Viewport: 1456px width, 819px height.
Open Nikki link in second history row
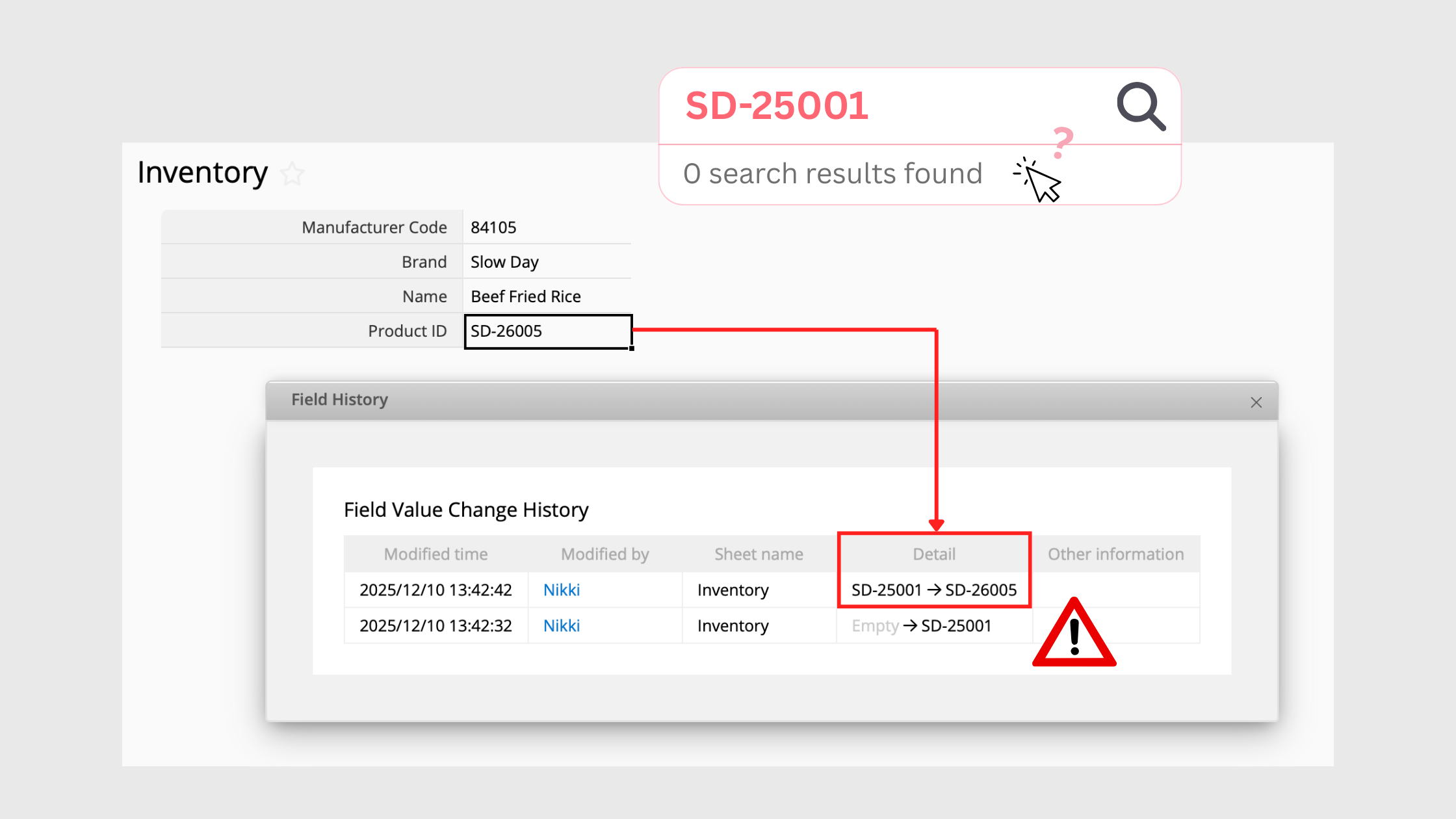[562, 626]
